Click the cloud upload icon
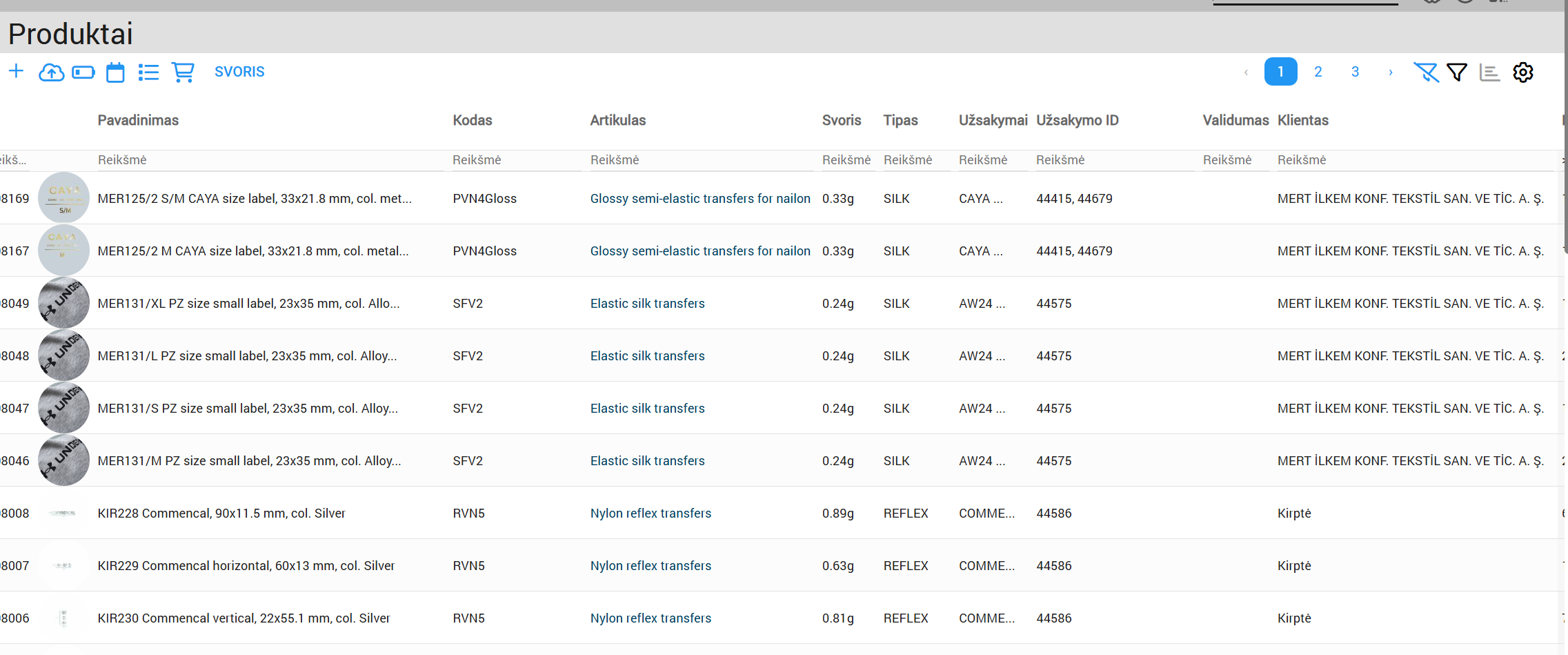The width and height of the screenshot is (1568, 655). pos(51,72)
